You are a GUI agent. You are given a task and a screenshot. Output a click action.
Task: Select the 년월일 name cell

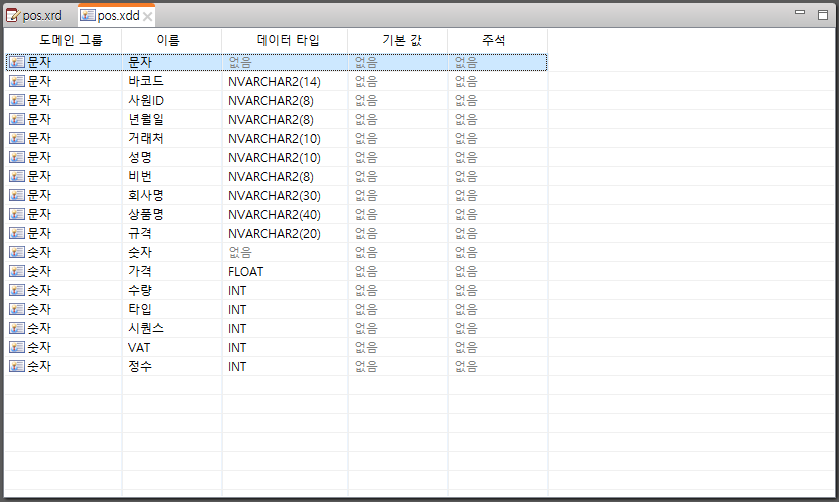click(x=172, y=119)
